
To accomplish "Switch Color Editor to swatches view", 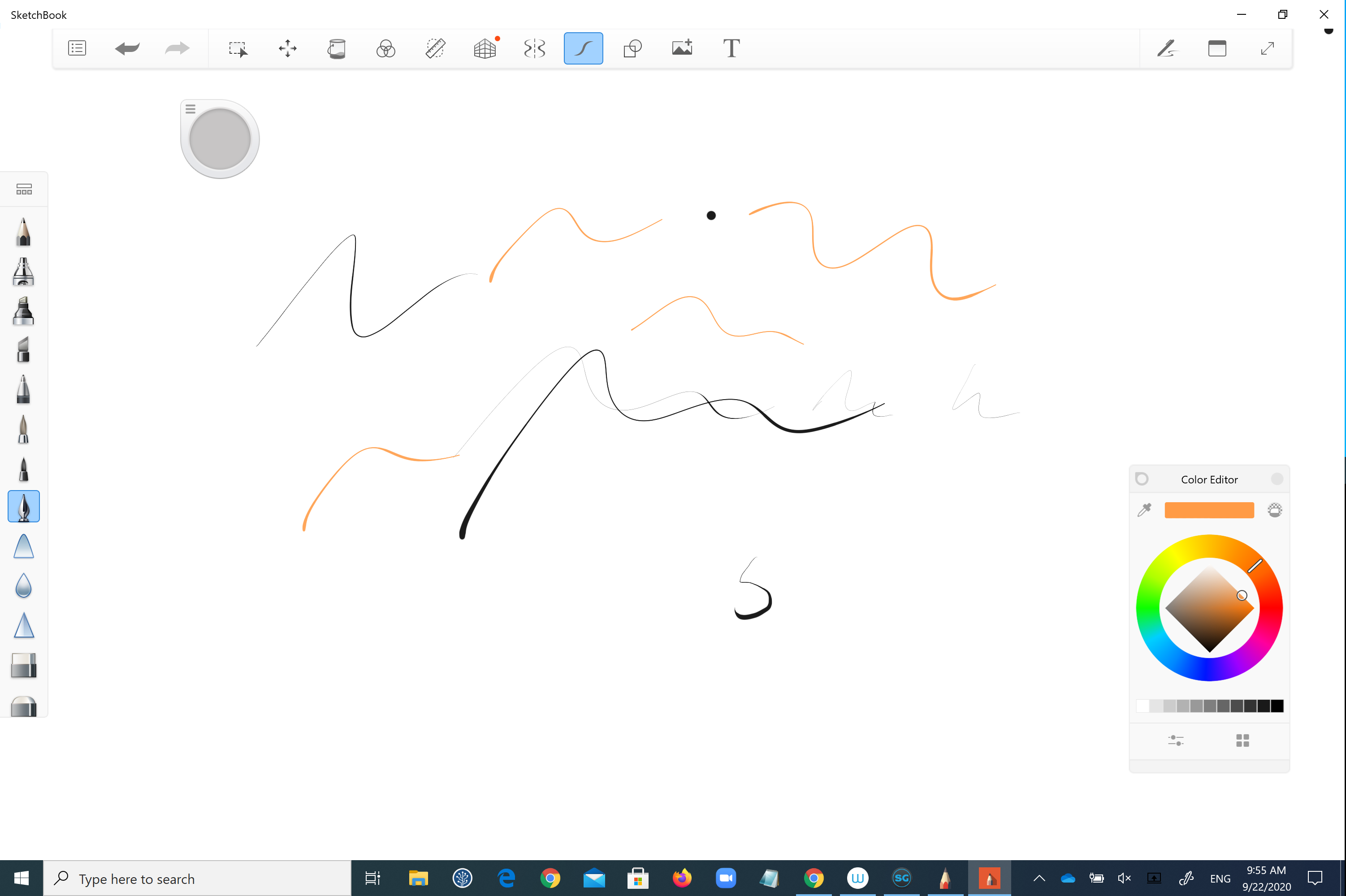I will pos(1242,740).
